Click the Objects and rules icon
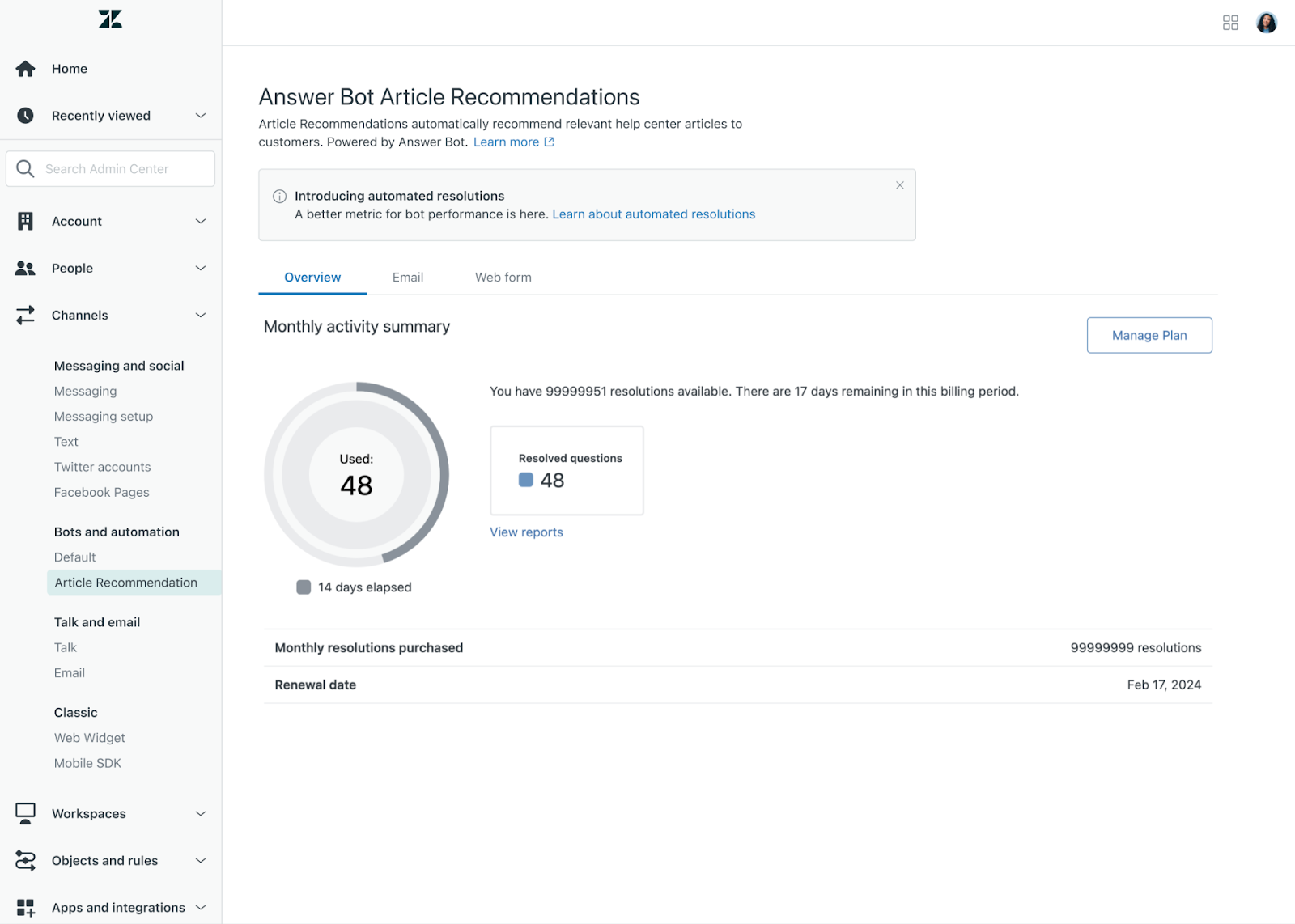Viewport: 1295px width, 924px height. click(25, 861)
